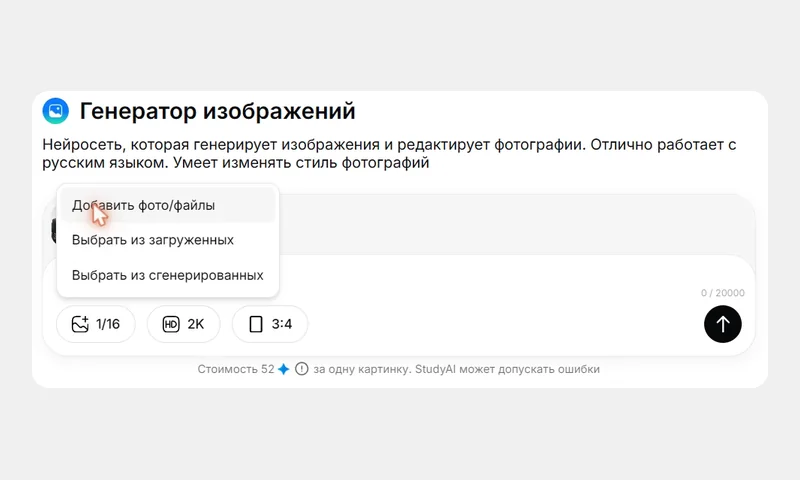The image size is (800, 480).
Task: Click the "Генератор изображений" heading
Action: [x=217, y=111]
